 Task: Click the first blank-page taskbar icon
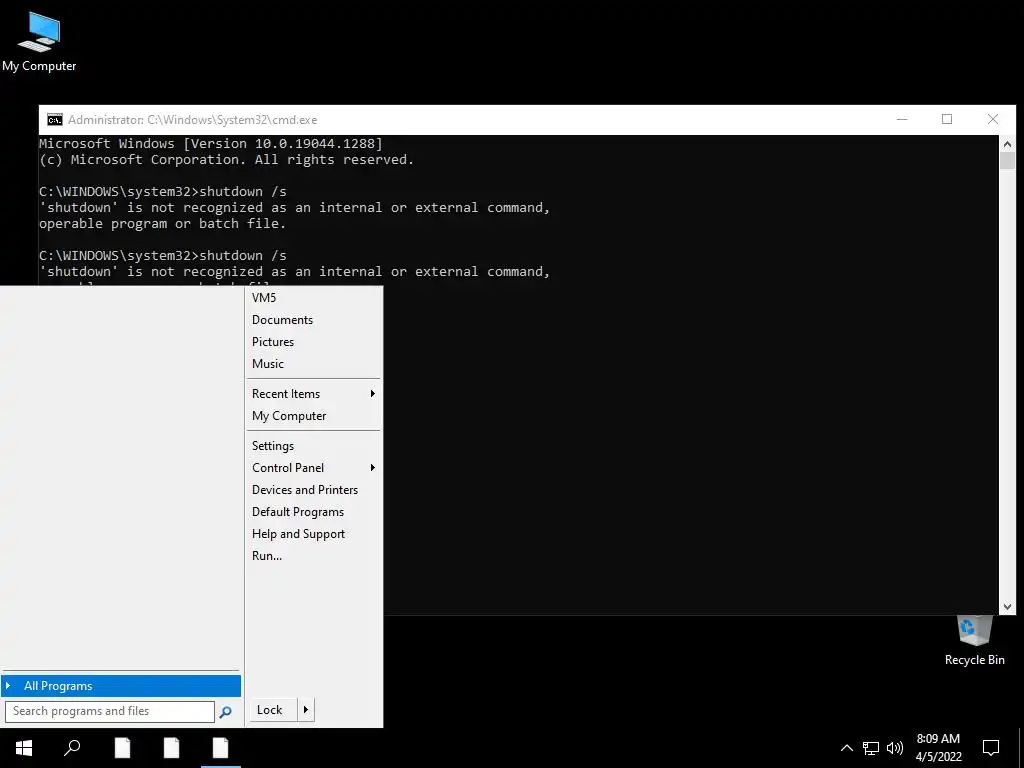click(122, 748)
